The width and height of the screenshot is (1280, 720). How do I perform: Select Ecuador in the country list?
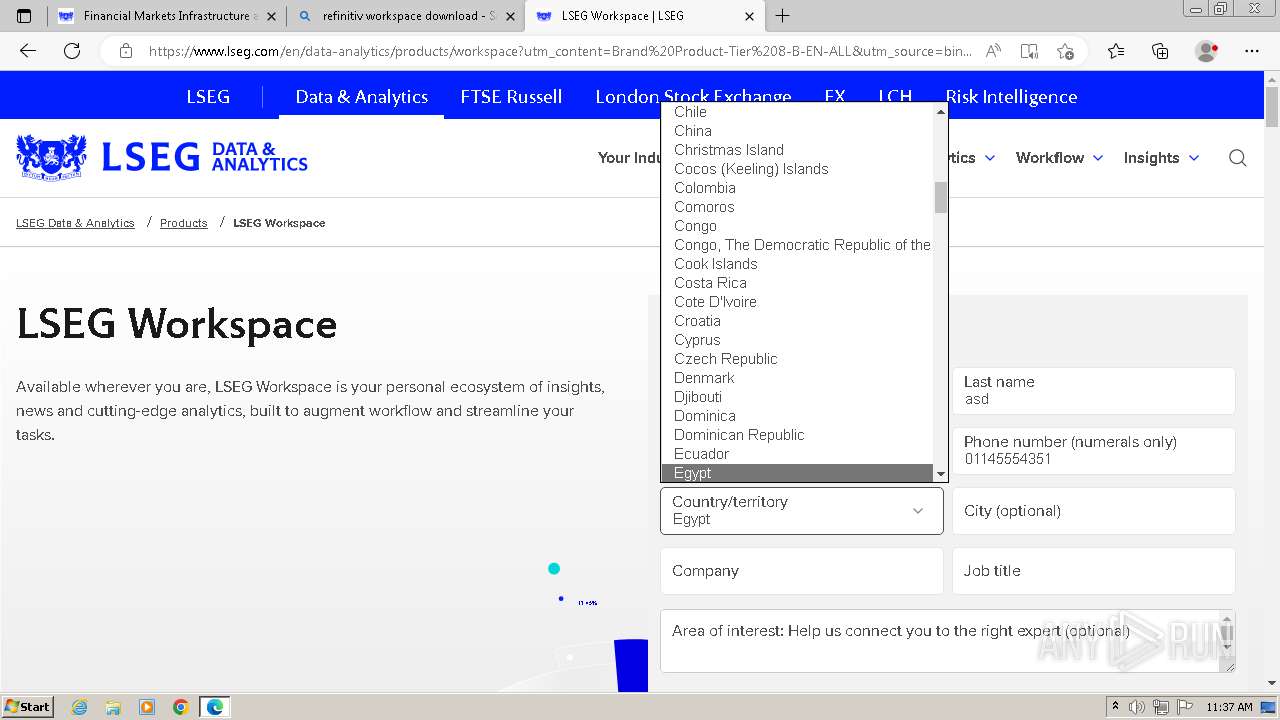point(701,454)
